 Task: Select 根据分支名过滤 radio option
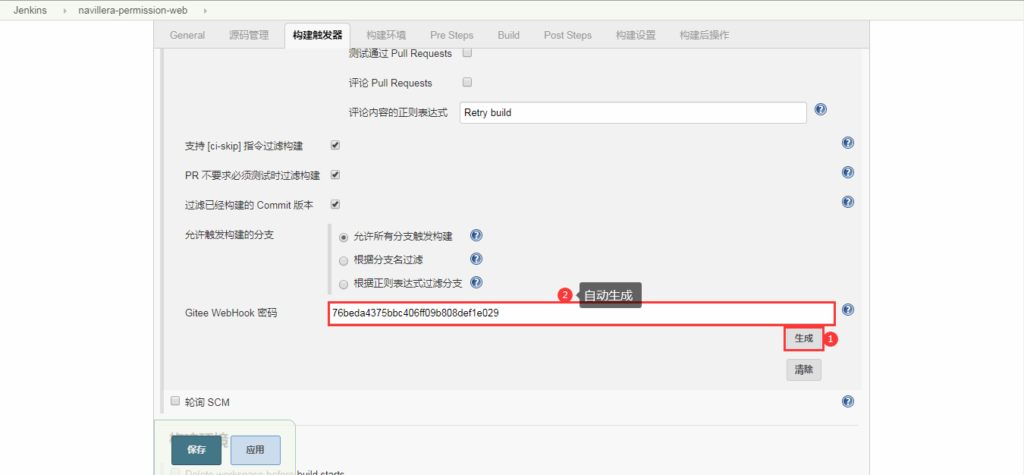tap(344, 261)
